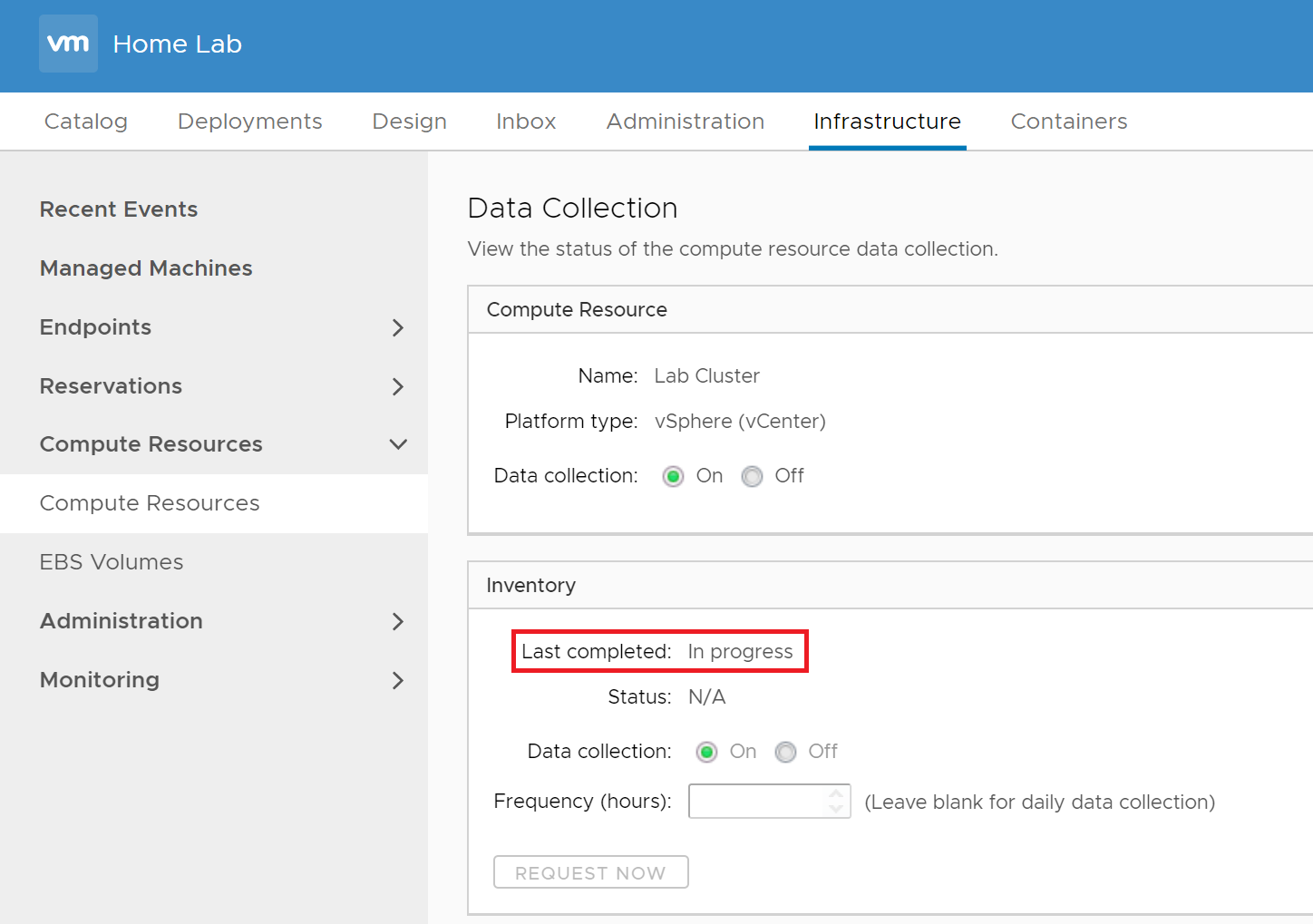Select On for Compute Resource data collection

[x=673, y=476]
